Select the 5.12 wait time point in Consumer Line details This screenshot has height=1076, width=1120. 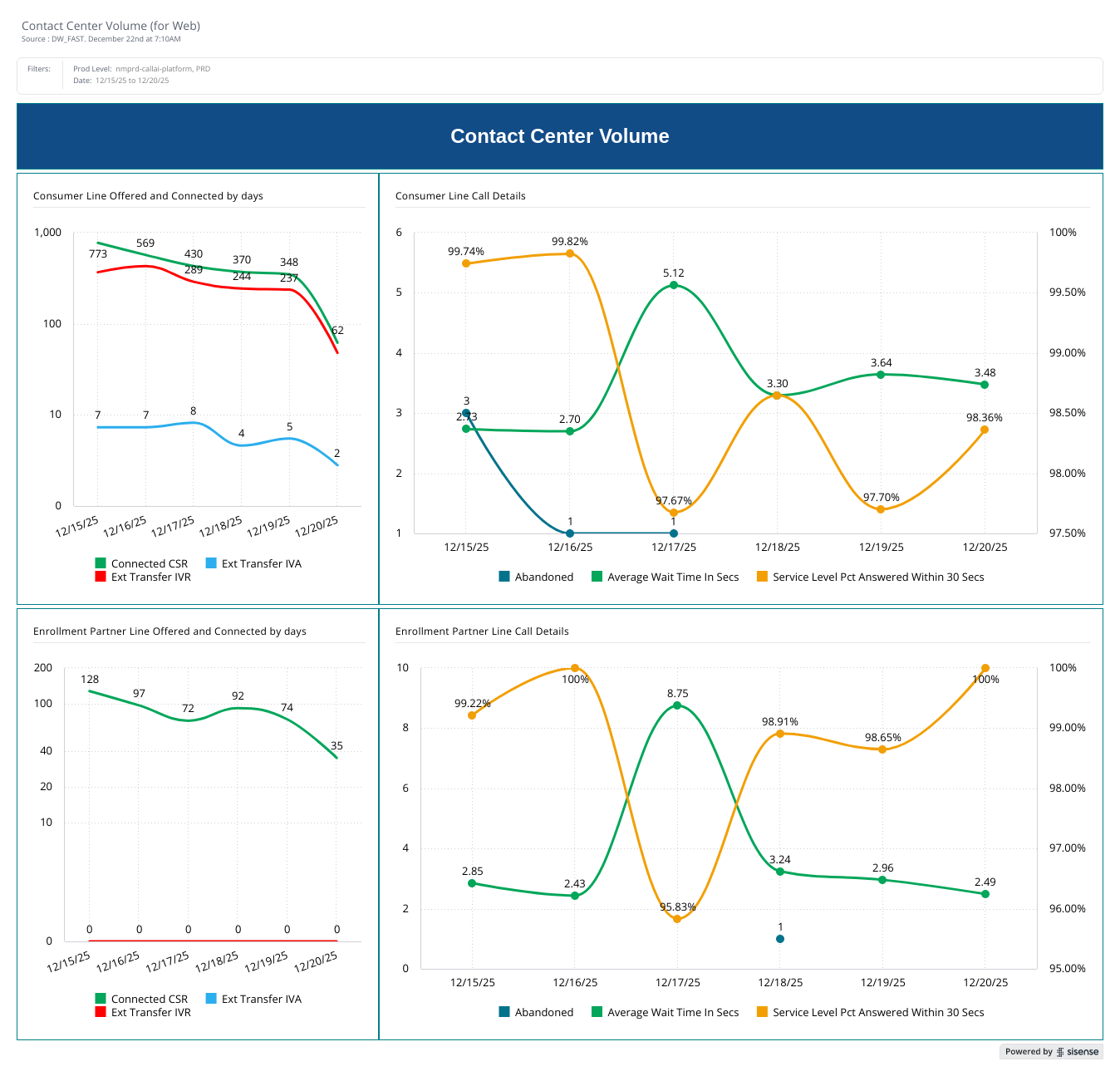click(x=674, y=285)
